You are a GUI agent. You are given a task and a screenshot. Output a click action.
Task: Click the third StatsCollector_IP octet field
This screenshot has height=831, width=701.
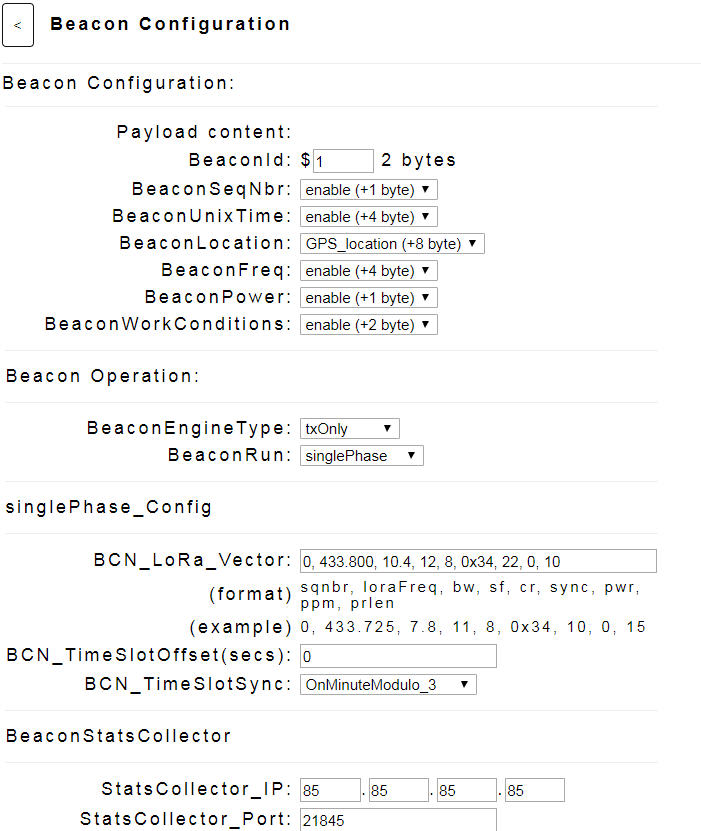466,790
